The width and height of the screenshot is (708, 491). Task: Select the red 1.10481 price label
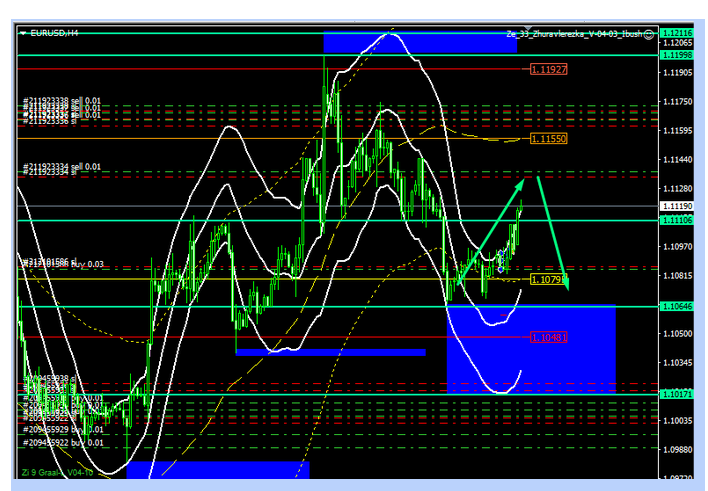point(548,337)
